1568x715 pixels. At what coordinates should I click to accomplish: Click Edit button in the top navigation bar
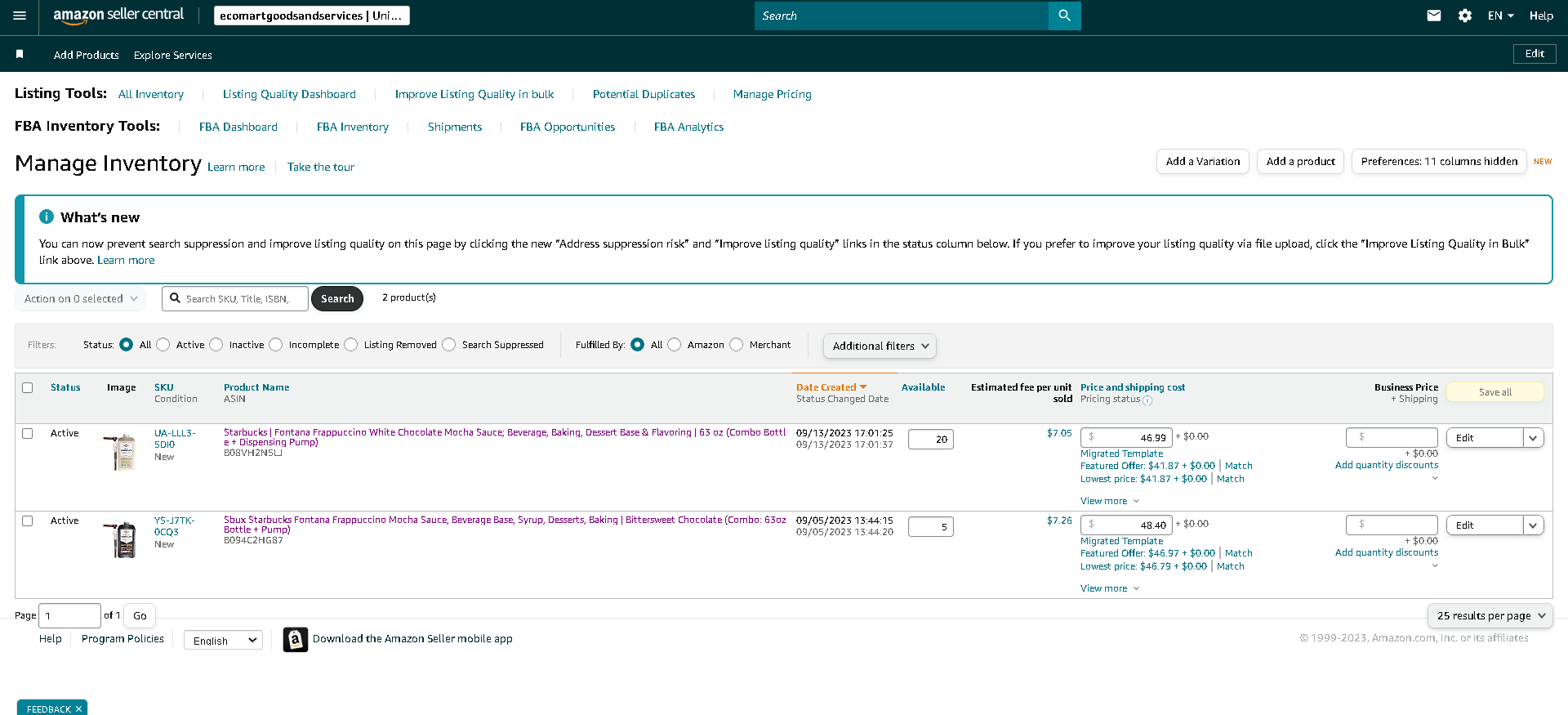(1535, 54)
